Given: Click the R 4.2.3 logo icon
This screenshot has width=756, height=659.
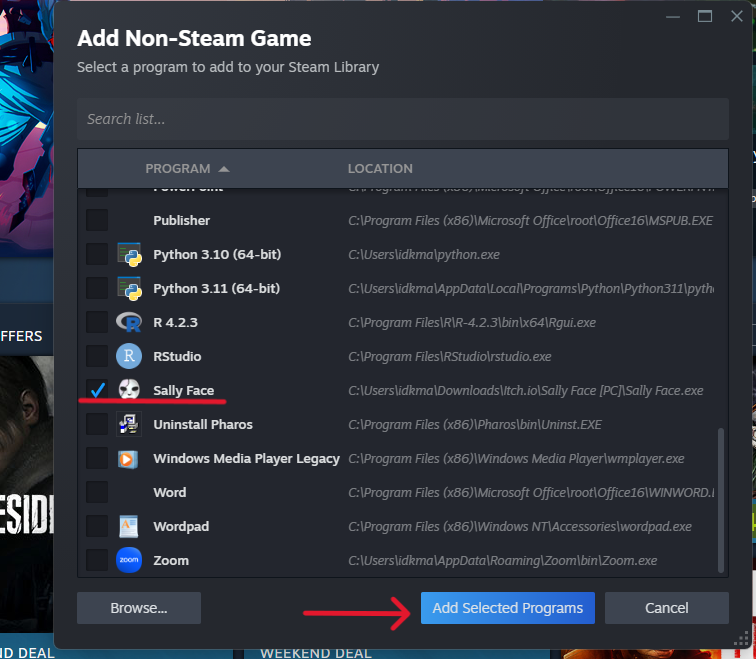Looking at the screenshot, I should 129,322.
